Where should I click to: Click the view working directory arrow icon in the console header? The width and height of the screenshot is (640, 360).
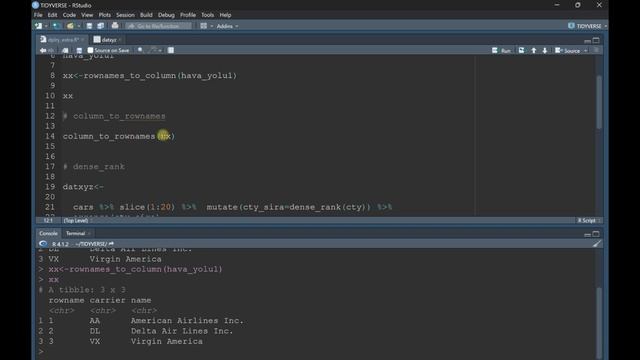click(111, 244)
